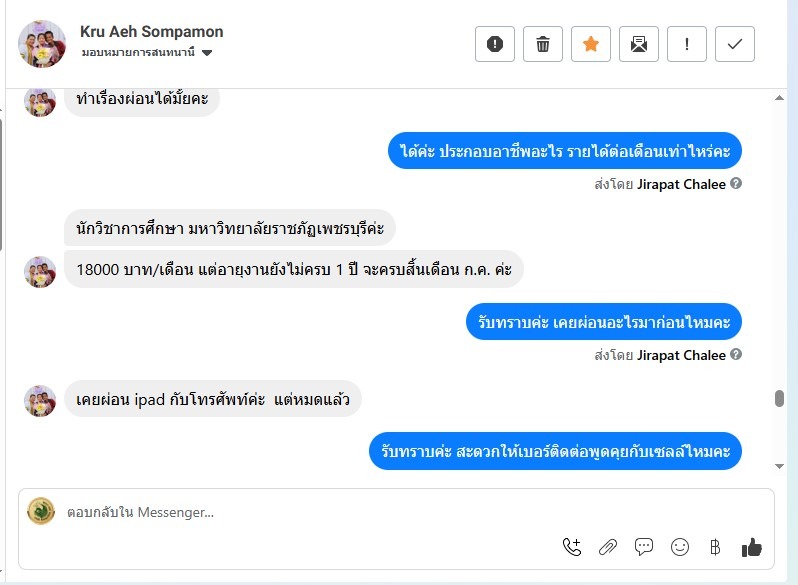
Task: Click the exclamation mark priority button
Action: (x=687, y=44)
